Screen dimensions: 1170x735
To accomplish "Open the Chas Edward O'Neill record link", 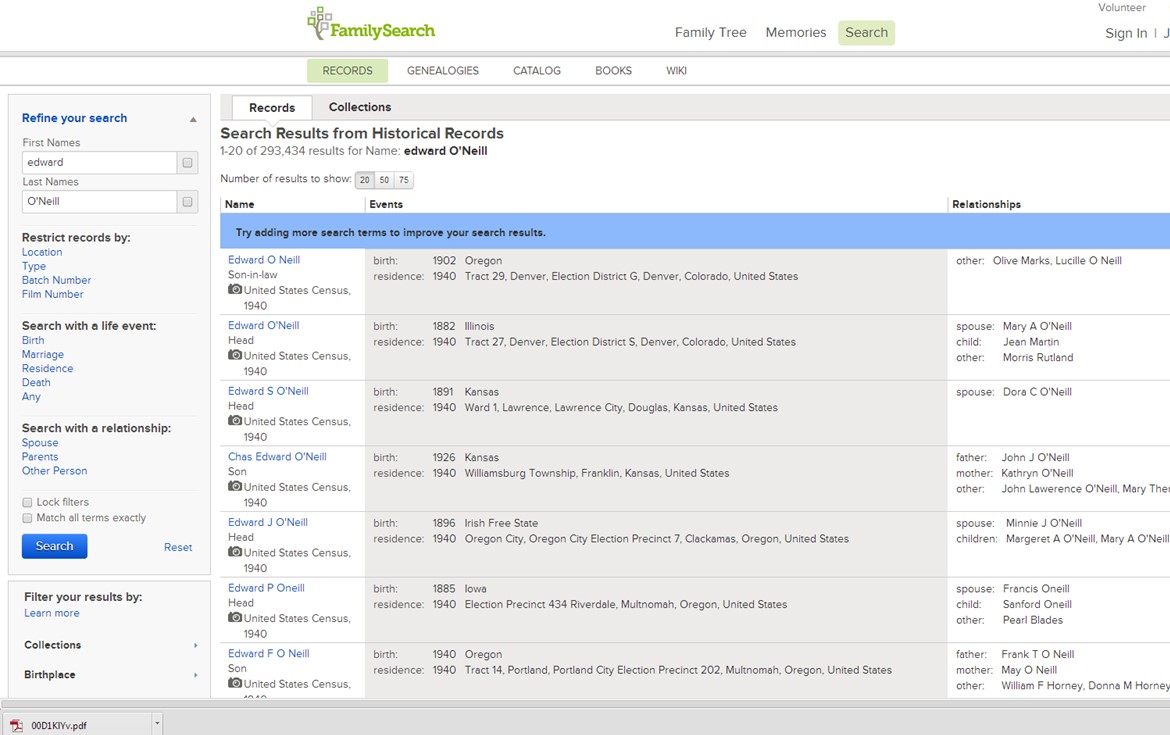I will (277, 457).
